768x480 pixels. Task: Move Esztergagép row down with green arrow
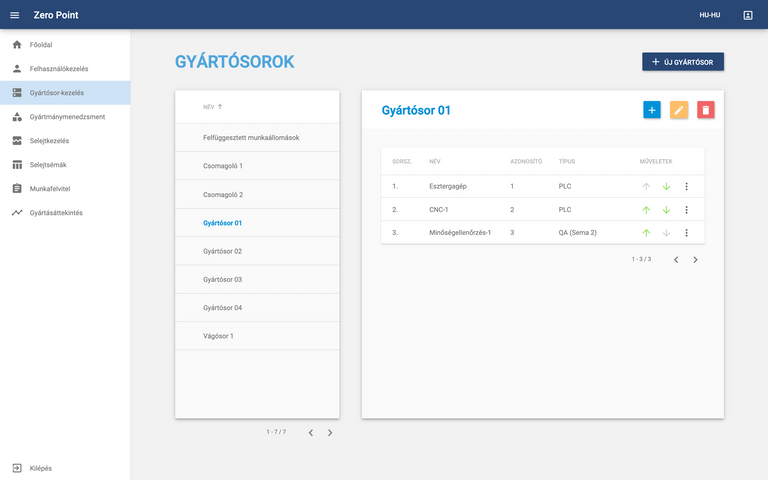click(x=666, y=186)
